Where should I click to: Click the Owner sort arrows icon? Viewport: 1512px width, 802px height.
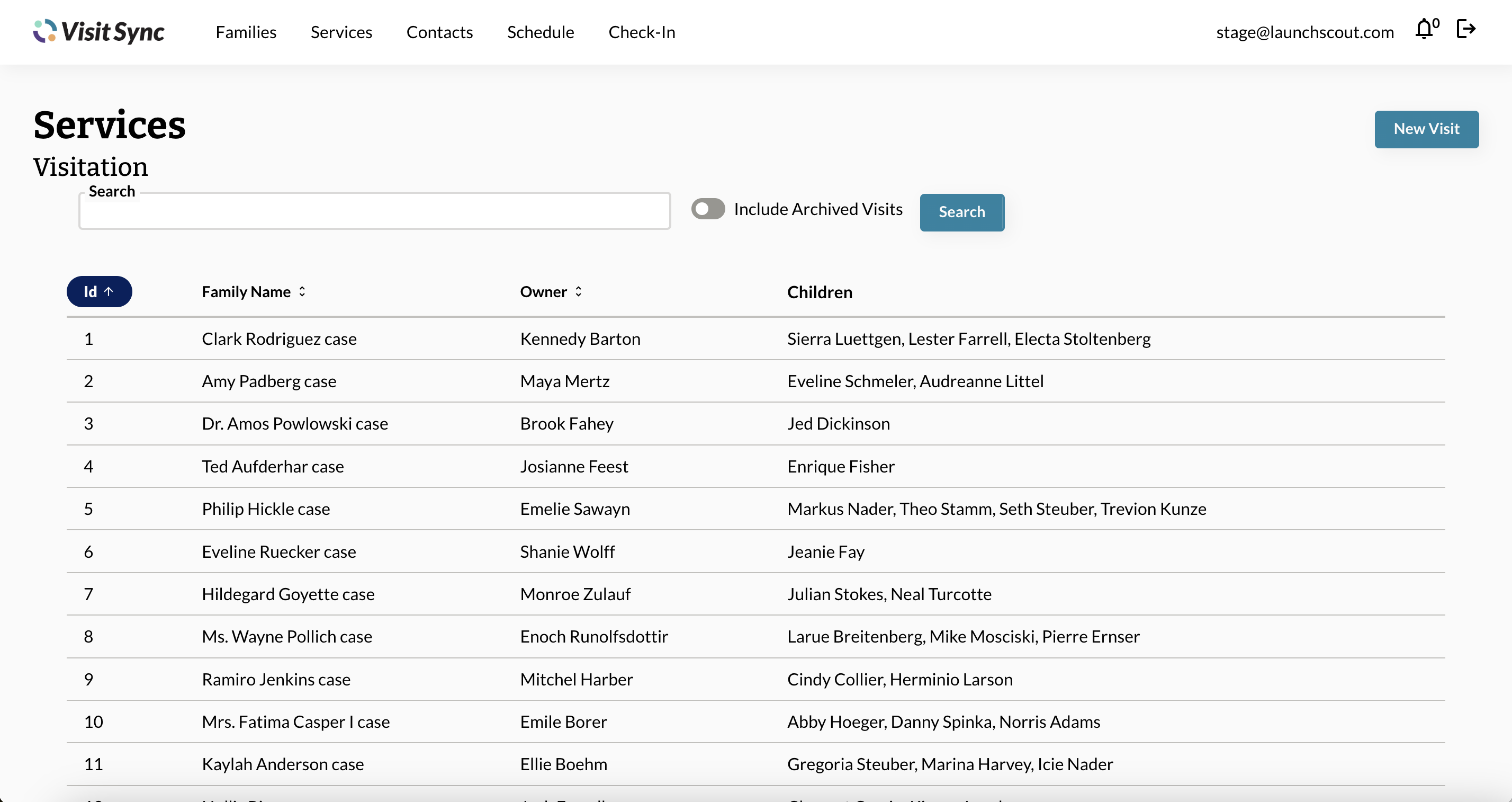[578, 292]
